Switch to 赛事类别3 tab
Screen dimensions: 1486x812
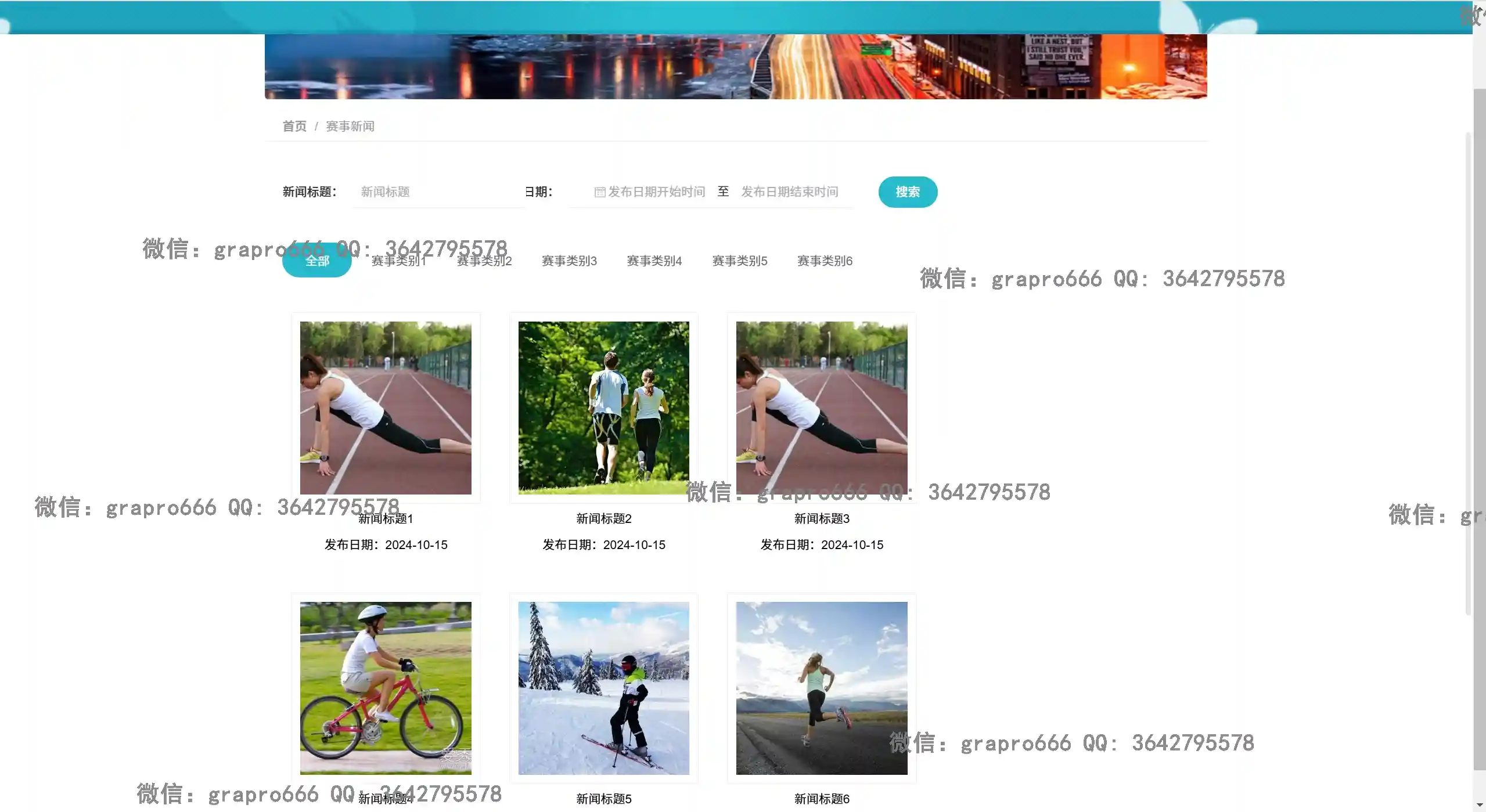(569, 261)
